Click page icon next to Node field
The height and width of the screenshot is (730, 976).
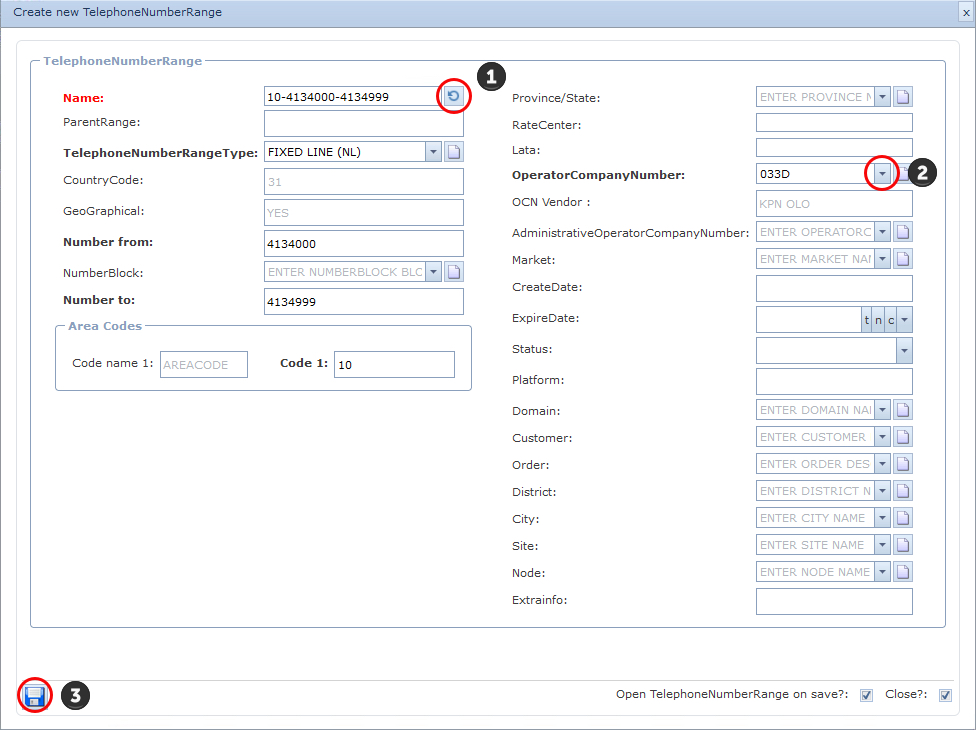903,572
